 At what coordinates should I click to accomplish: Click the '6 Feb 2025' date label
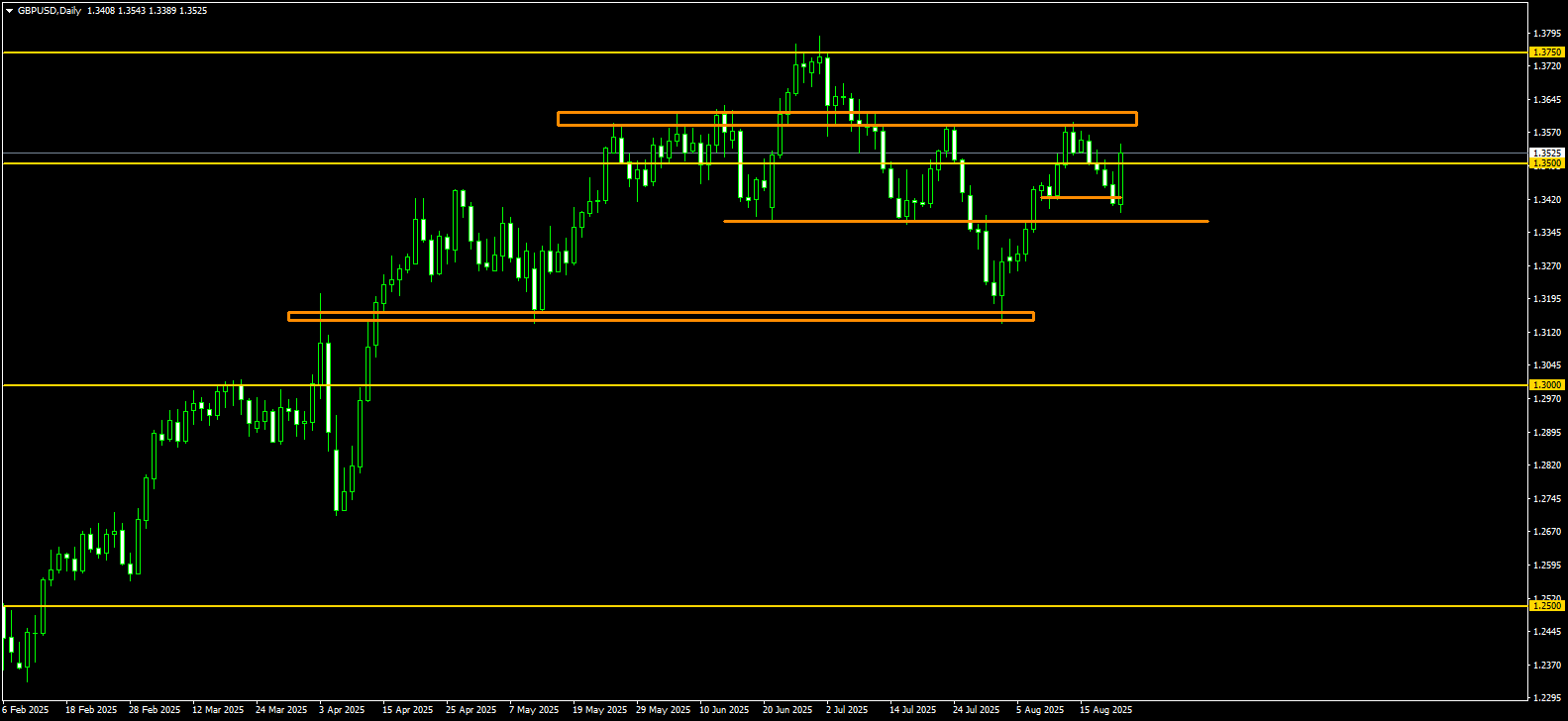(x=26, y=710)
